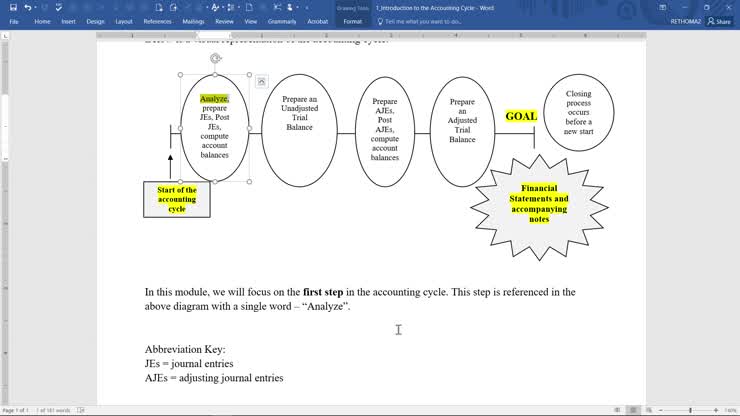Click the horizontal ruler above the document
Viewport: 740px width, 416px height.
click(x=371, y=35)
